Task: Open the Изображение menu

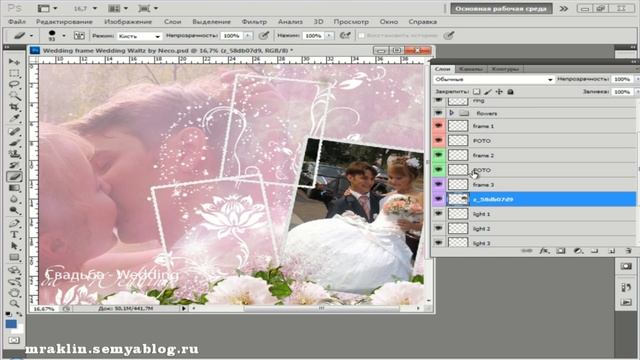Action: pos(128,22)
